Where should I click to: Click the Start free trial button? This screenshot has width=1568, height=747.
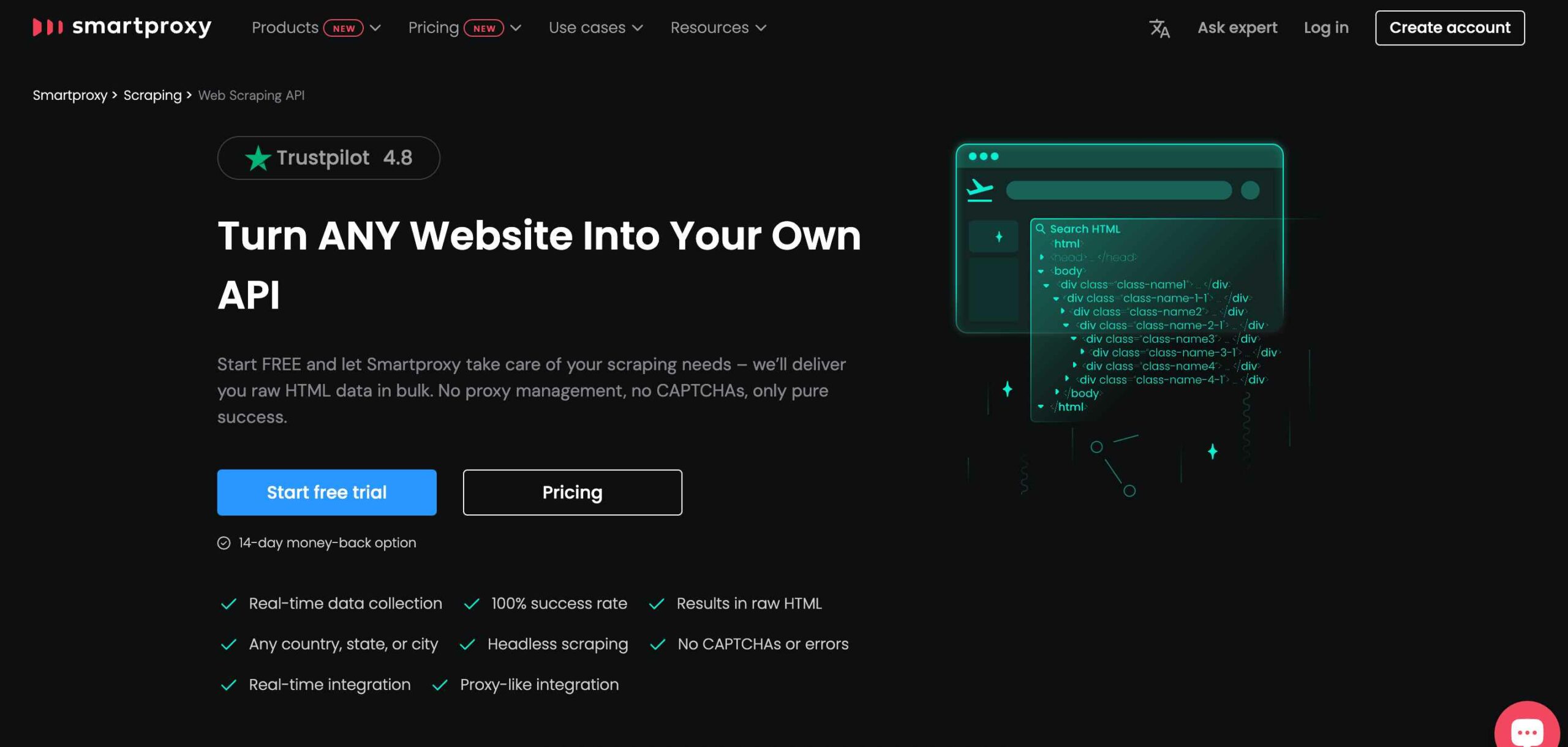point(326,492)
